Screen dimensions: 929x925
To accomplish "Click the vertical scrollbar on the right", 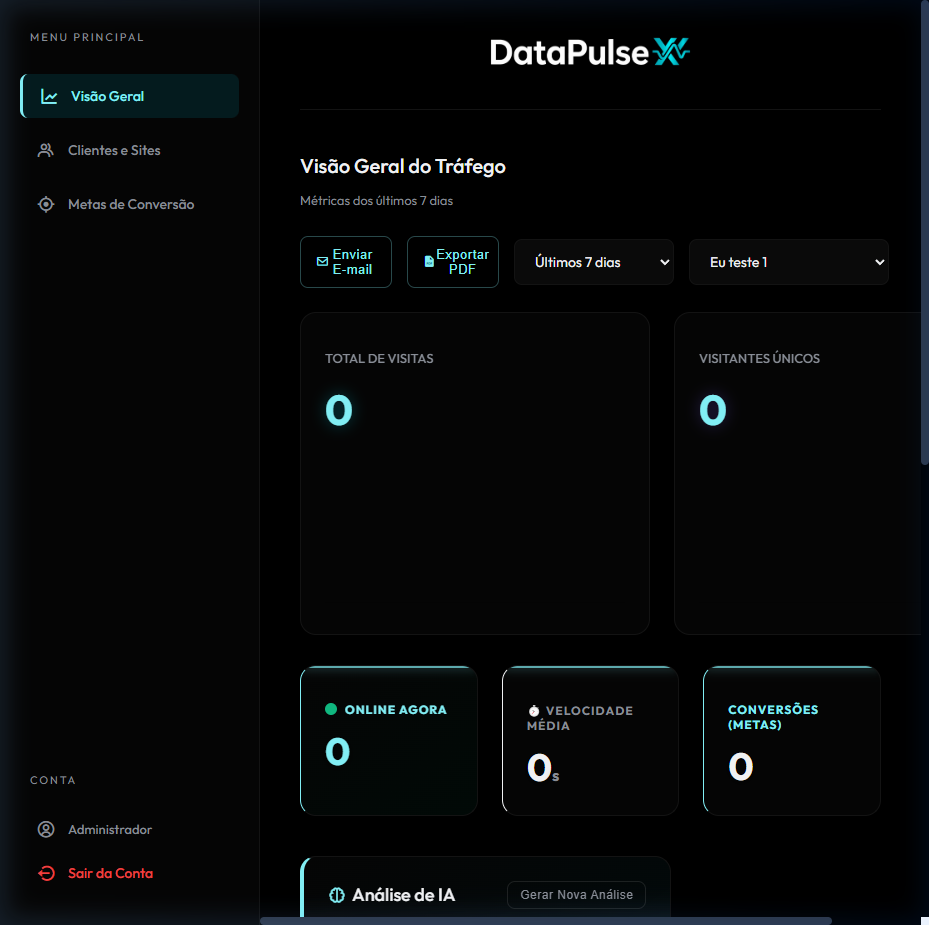I will [924, 232].
